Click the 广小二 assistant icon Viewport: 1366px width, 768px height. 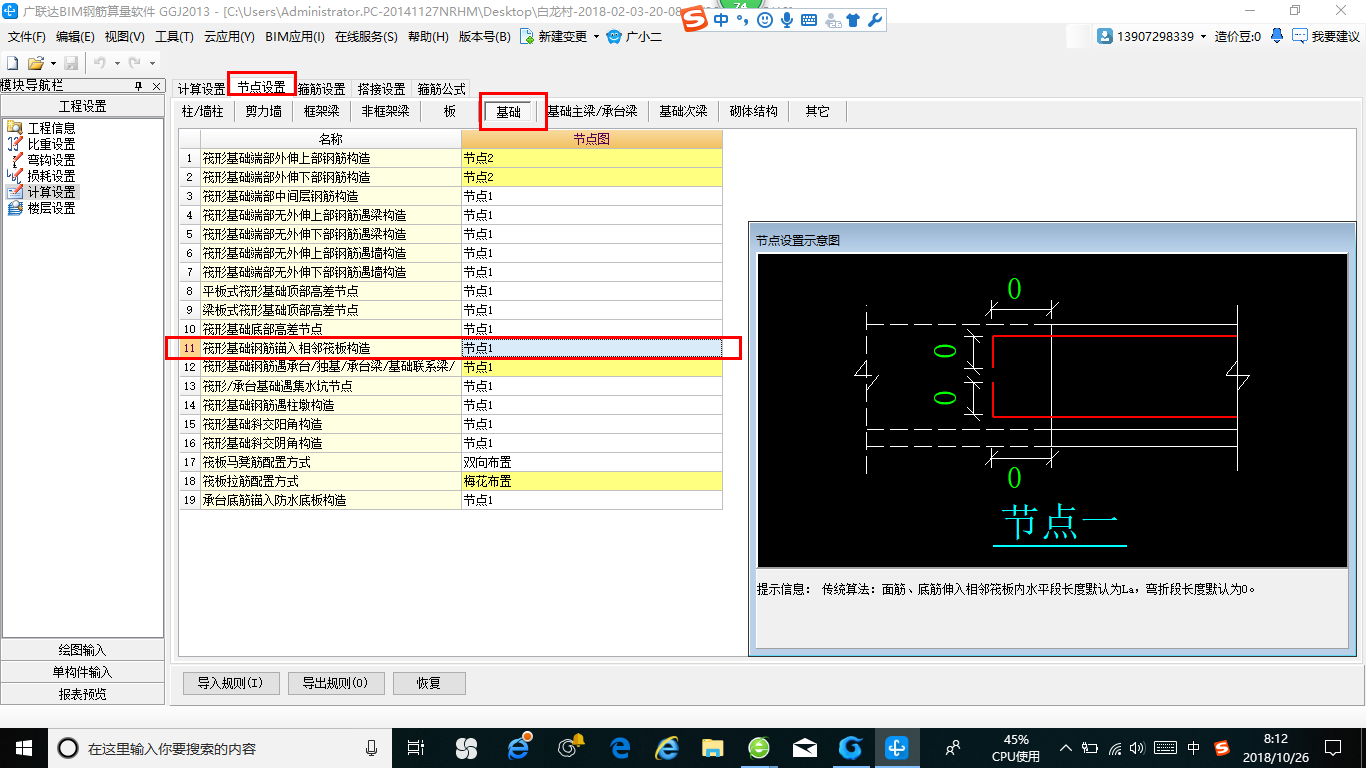pyautogui.click(x=614, y=37)
